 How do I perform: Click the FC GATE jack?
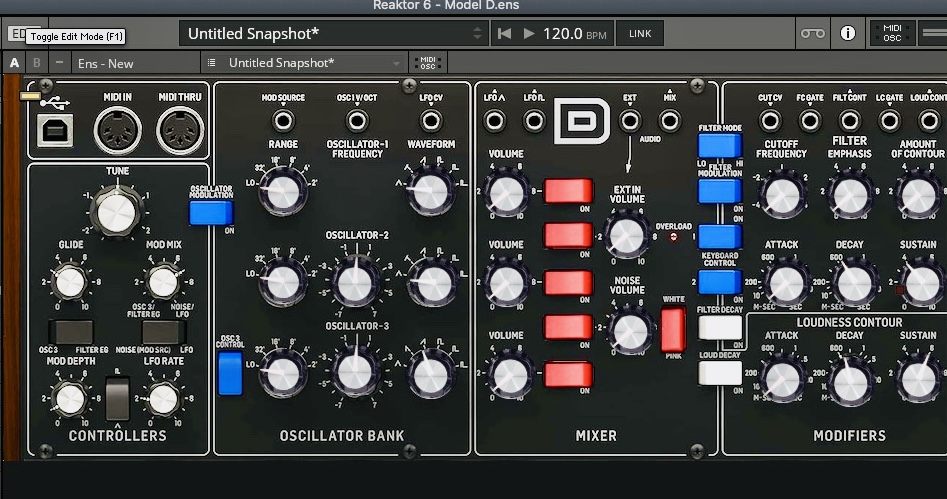pos(810,121)
